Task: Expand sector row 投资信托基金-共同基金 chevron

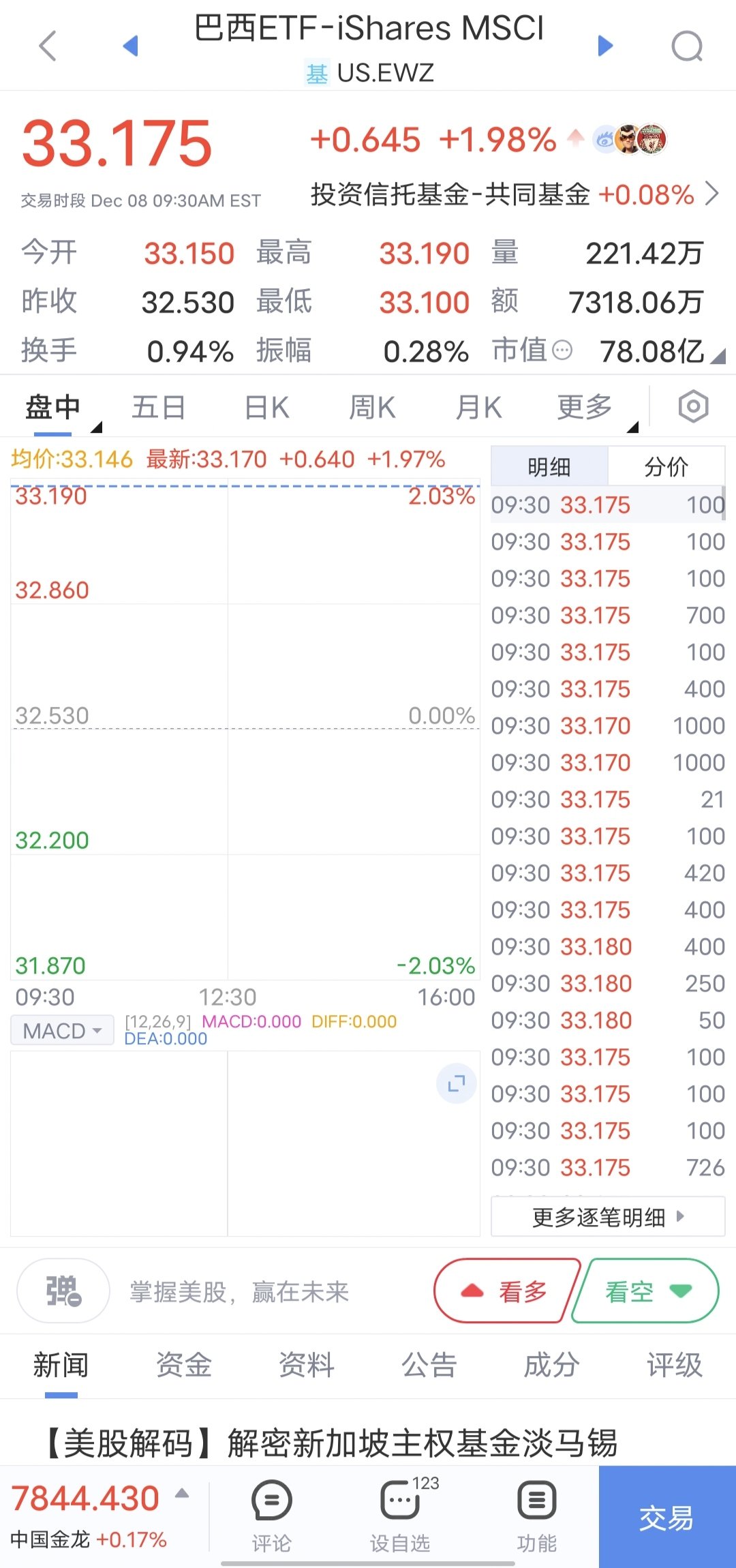Action: (712, 194)
